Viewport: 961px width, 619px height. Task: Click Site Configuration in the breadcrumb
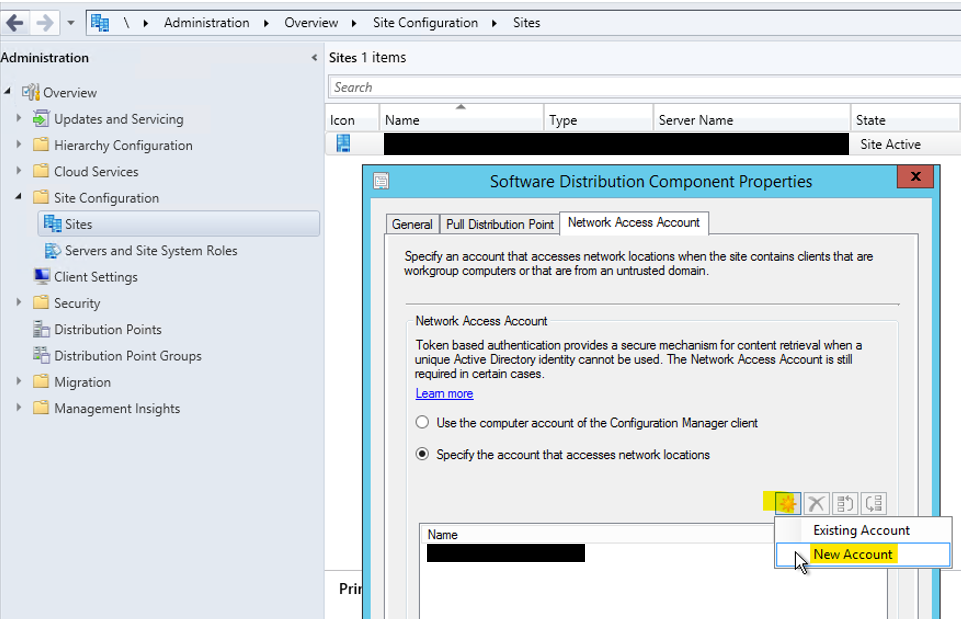425,23
